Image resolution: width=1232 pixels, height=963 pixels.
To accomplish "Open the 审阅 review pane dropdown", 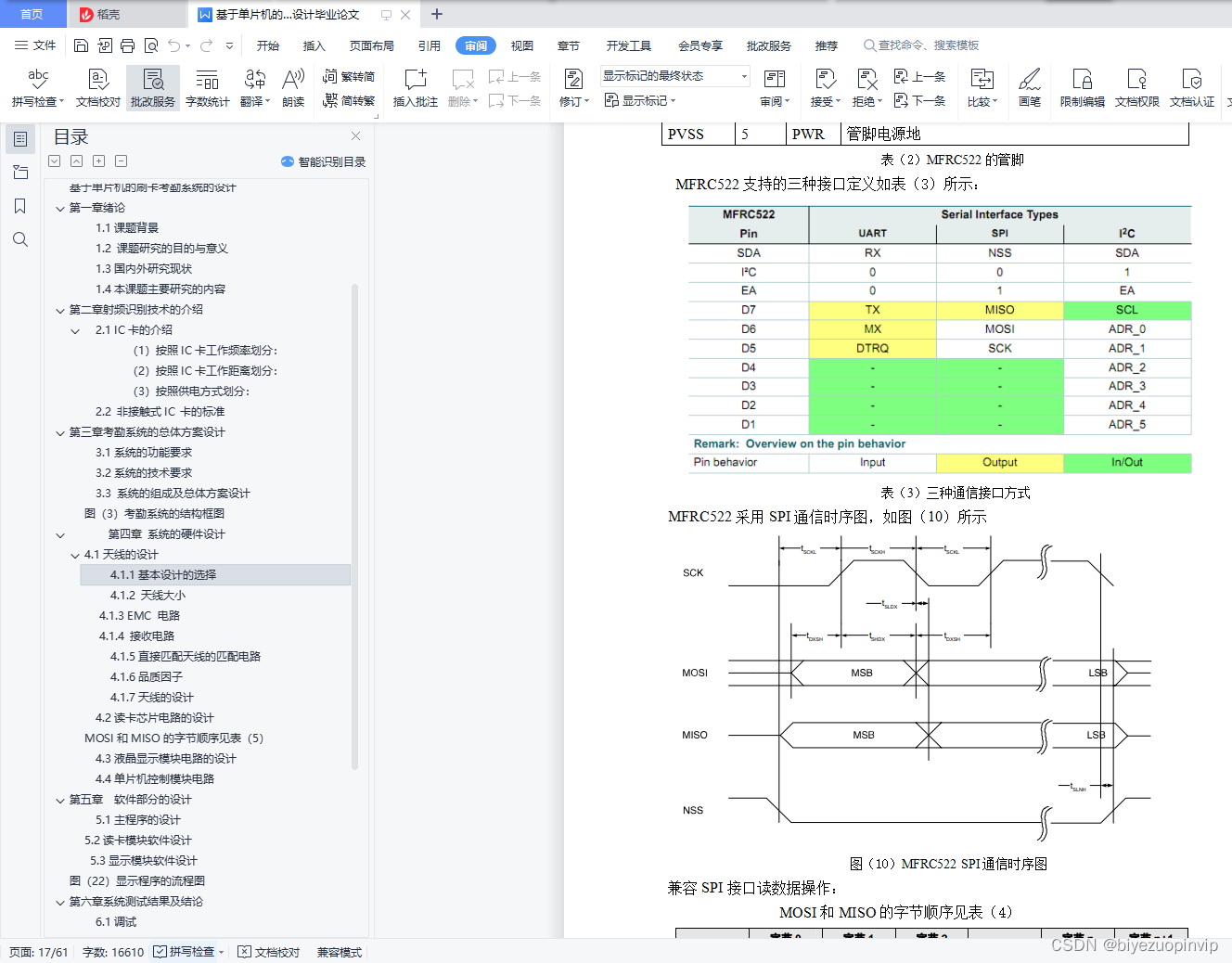I will coord(775,88).
